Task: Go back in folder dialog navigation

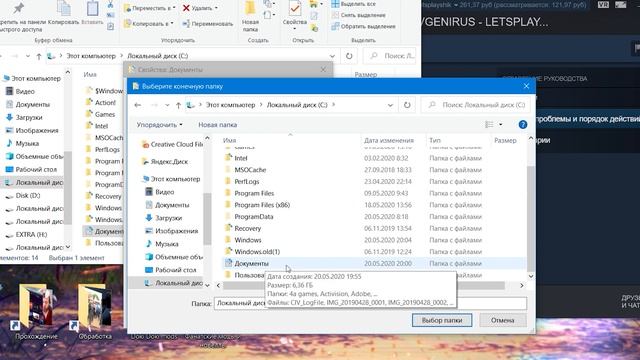Action: point(138,105)
